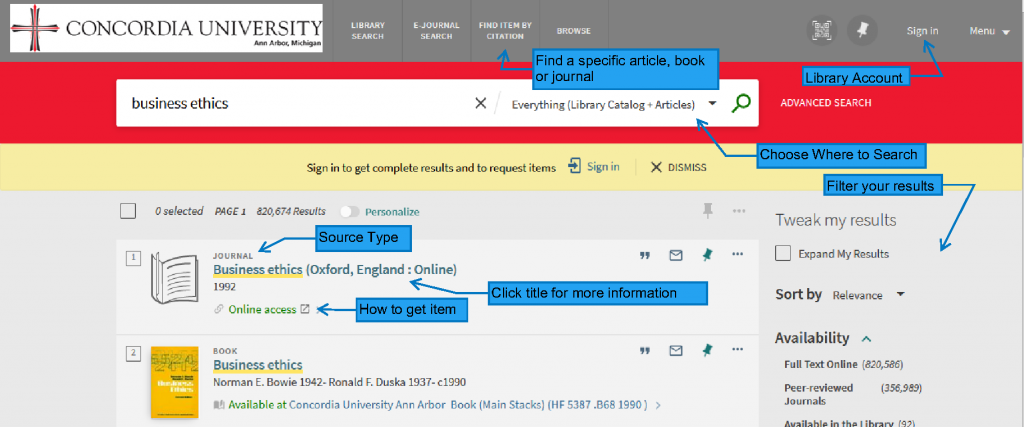1024x427 pixels.
Task: Cite the Norman Bowie book result
Action: (645, 351)
